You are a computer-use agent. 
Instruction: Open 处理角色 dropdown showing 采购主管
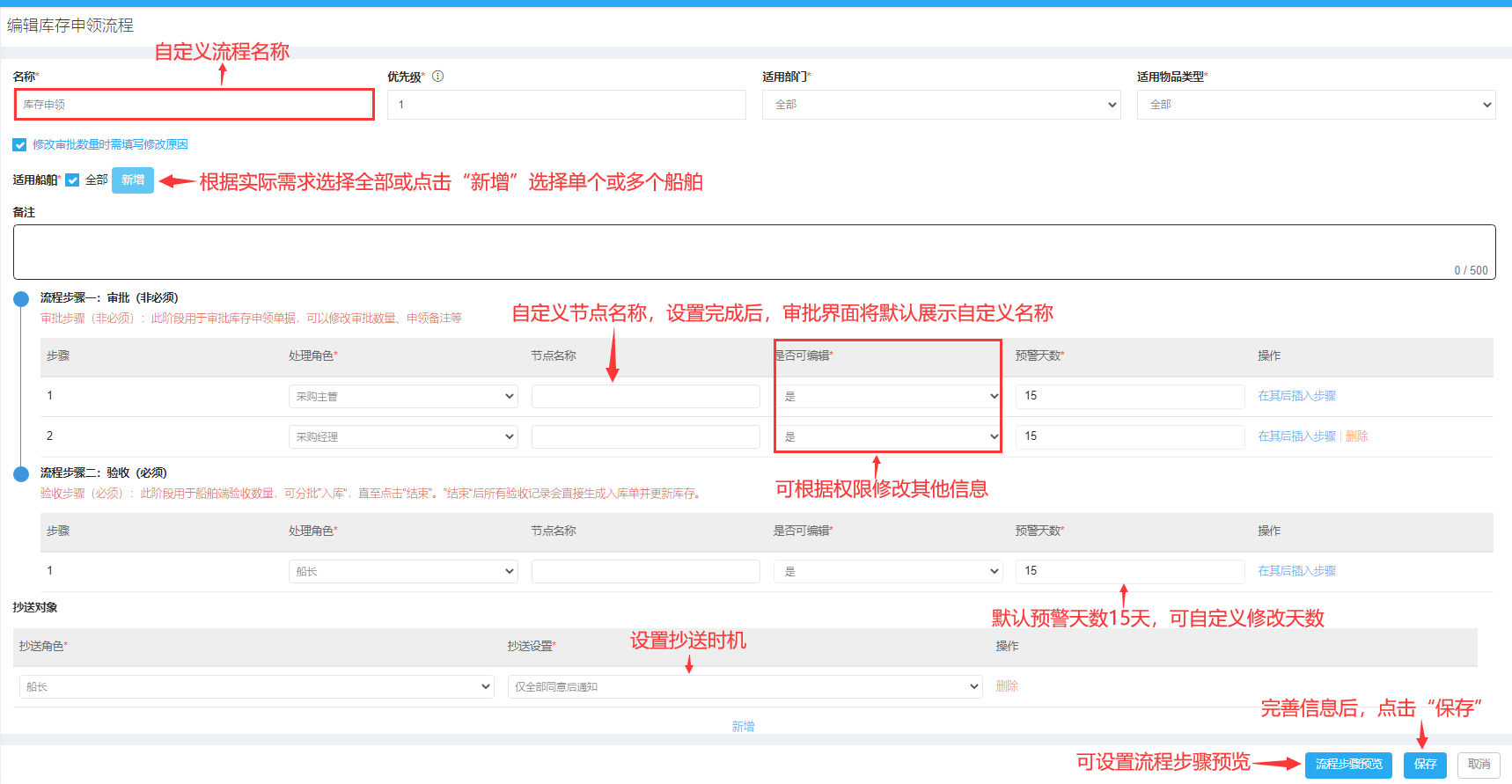tap(403, 397)
